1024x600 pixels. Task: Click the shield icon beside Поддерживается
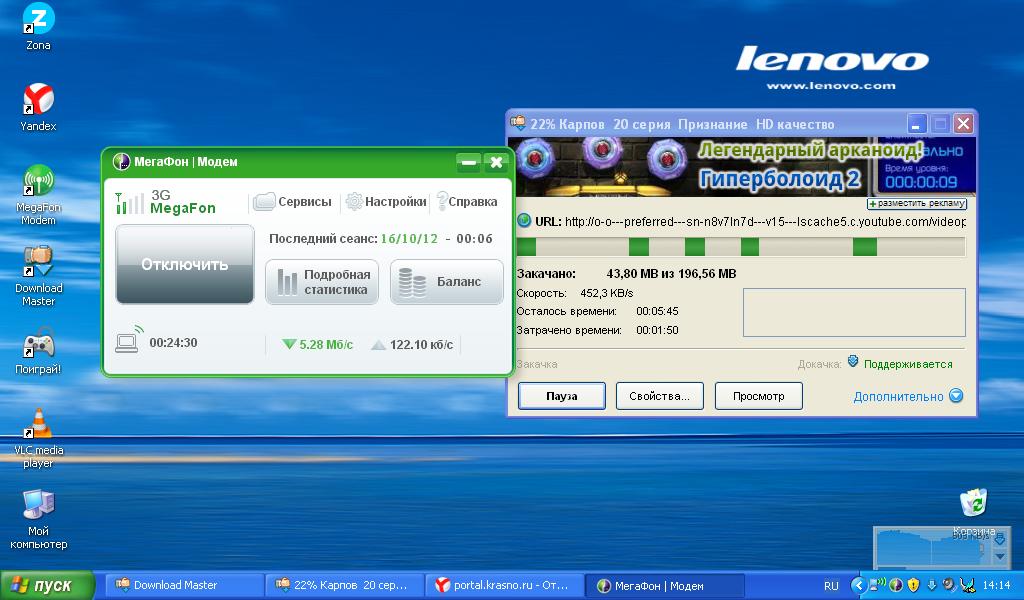click(x=853, y=362)
